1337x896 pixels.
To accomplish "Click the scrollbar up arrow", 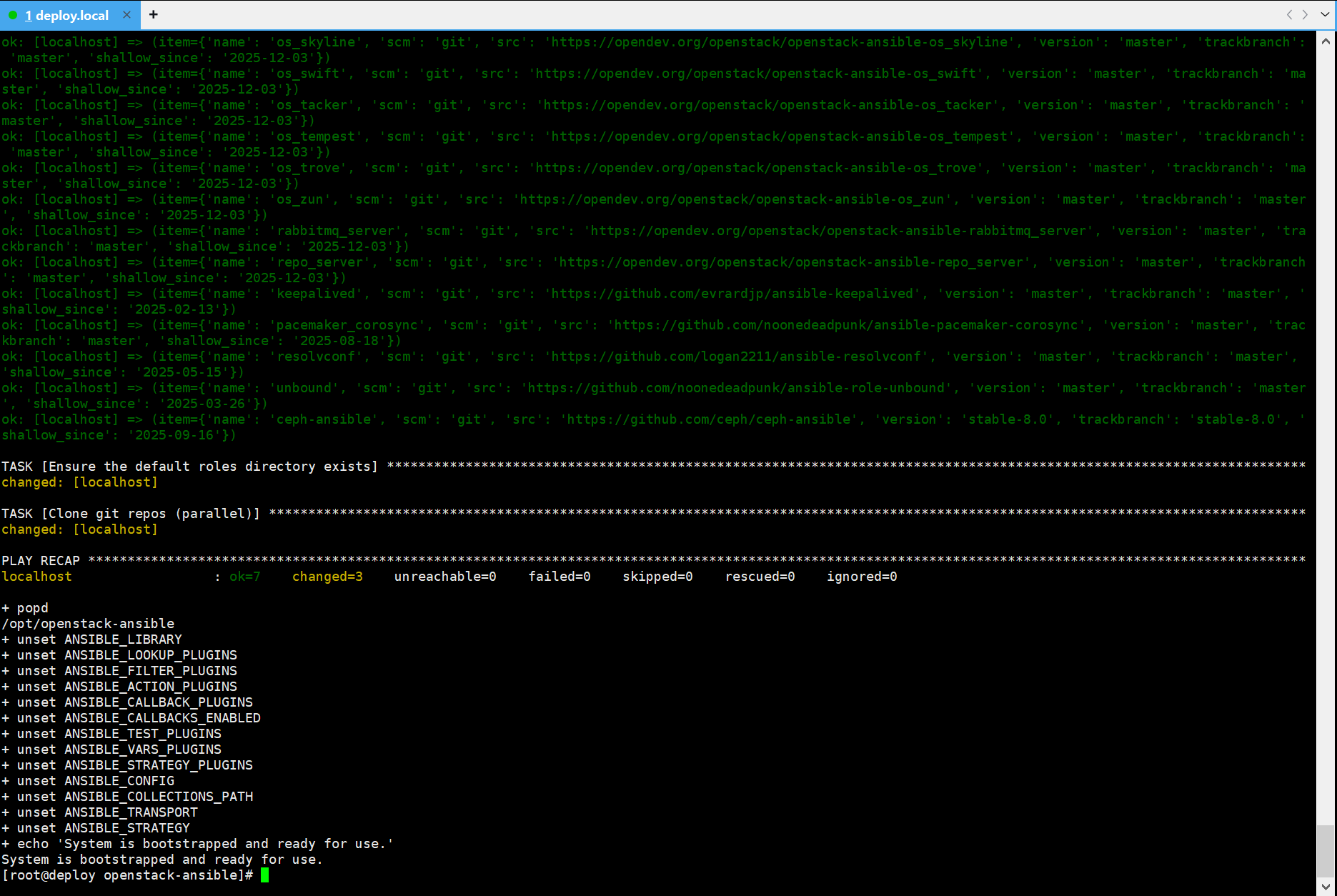I will click(x=1326, y=41).
